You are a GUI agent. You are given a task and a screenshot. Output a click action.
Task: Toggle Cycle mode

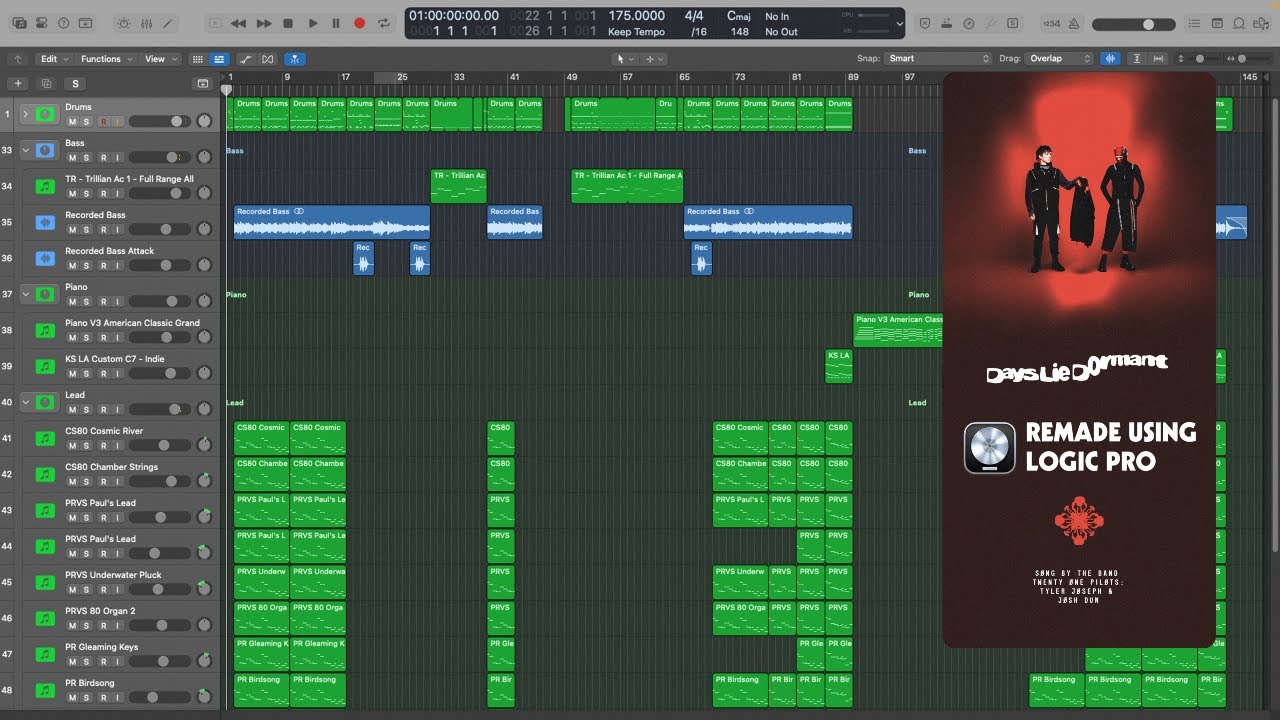384,23
